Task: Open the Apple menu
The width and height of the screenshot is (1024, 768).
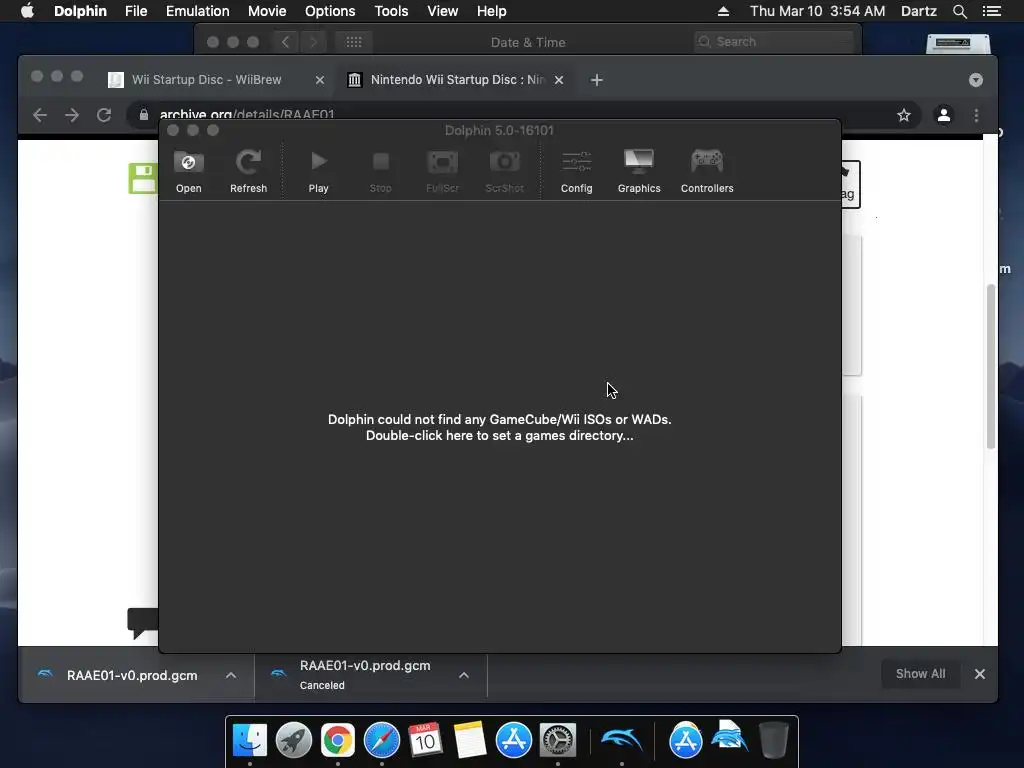Action: point(27,11)
